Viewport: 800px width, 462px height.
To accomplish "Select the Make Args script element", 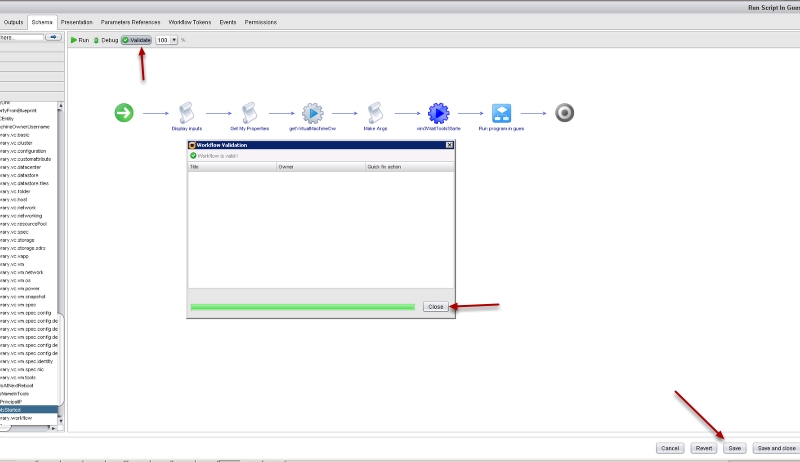I will tap(375, 112).
